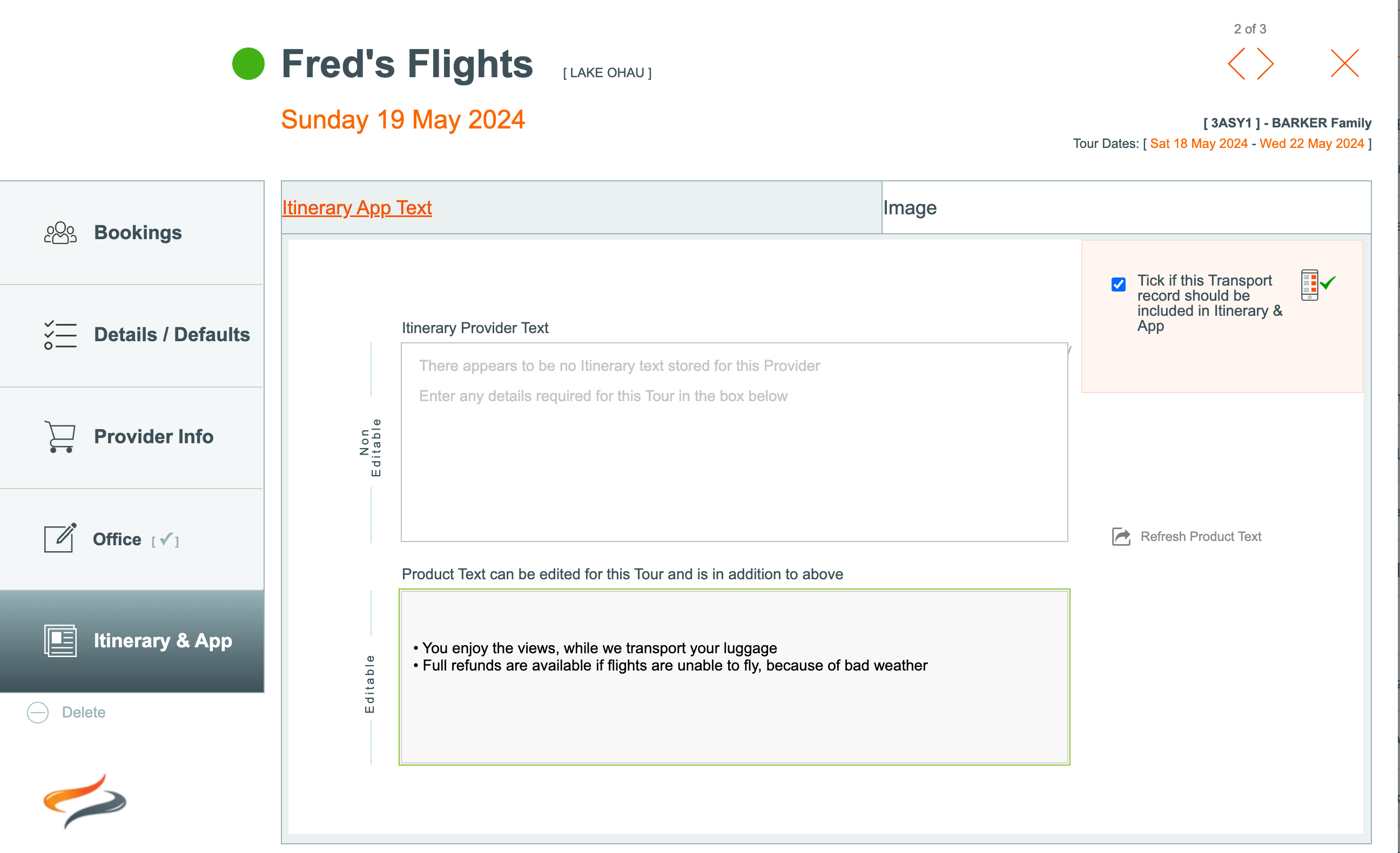Click the Refresh Product Text link
1400x853 pixels.
1201,537
